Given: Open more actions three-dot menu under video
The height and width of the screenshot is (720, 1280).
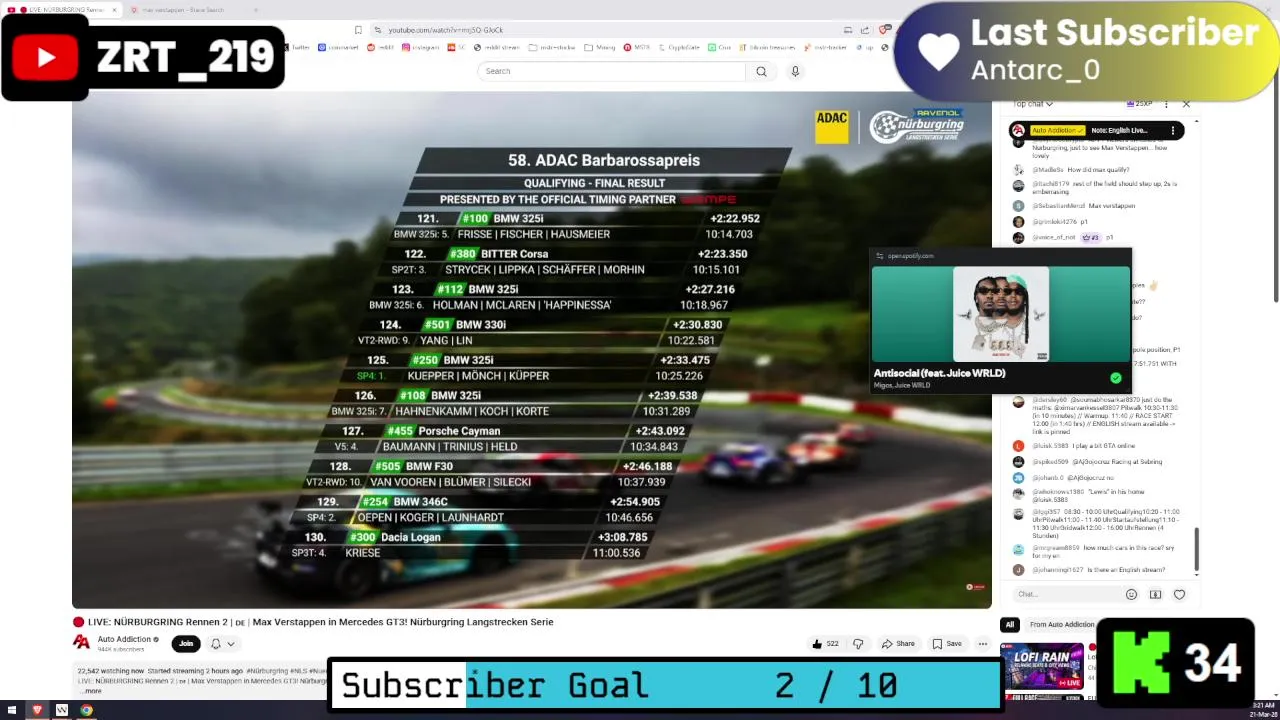Looking at the screenshot, I should [x=982, y=644].
